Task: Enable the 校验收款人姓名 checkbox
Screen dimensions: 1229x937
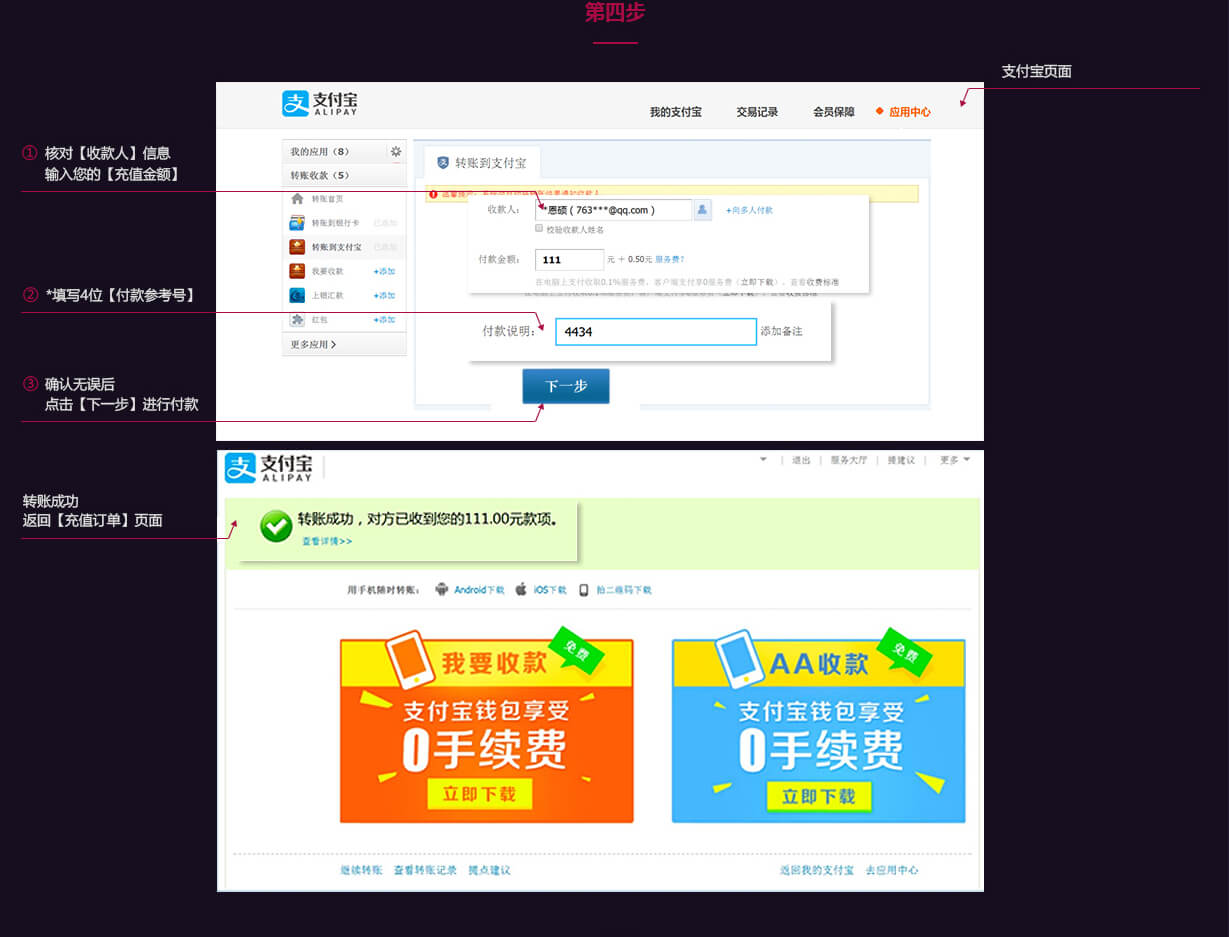Action: coord(539,230)
